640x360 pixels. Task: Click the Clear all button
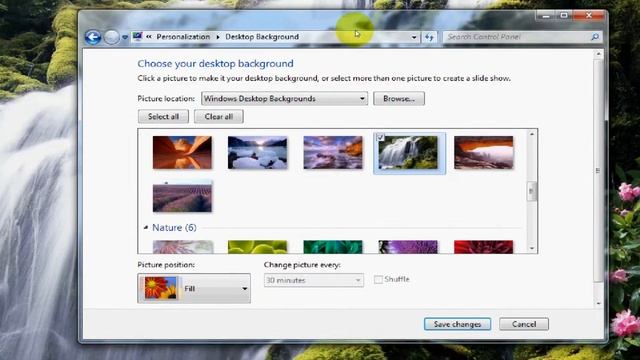pos(219,116)
